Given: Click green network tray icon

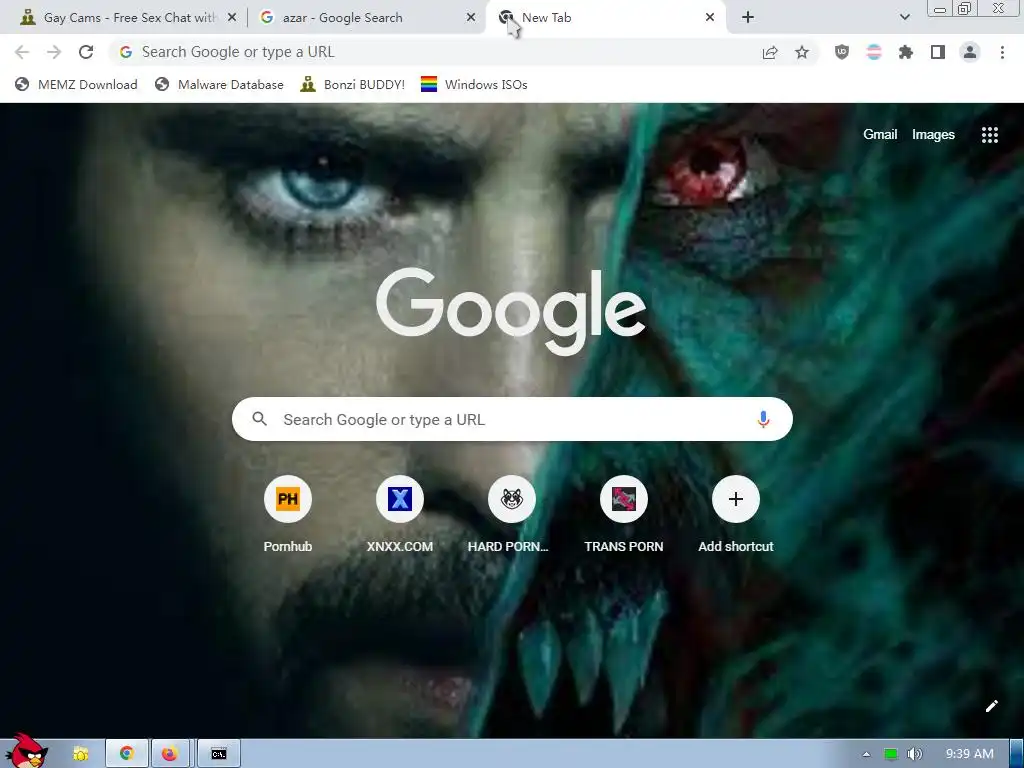Looking at the screenshot, I should [891, 754].
